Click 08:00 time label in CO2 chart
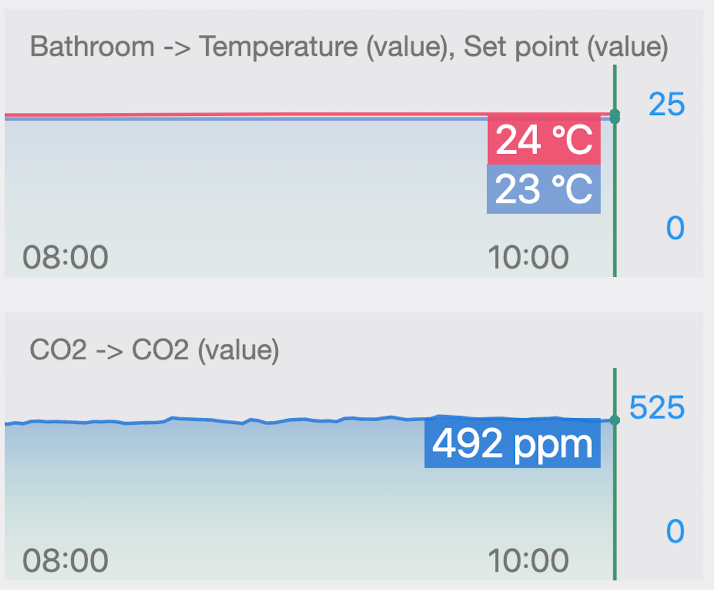The width and height of the screenshot is (714, 590). click(65, 561)
